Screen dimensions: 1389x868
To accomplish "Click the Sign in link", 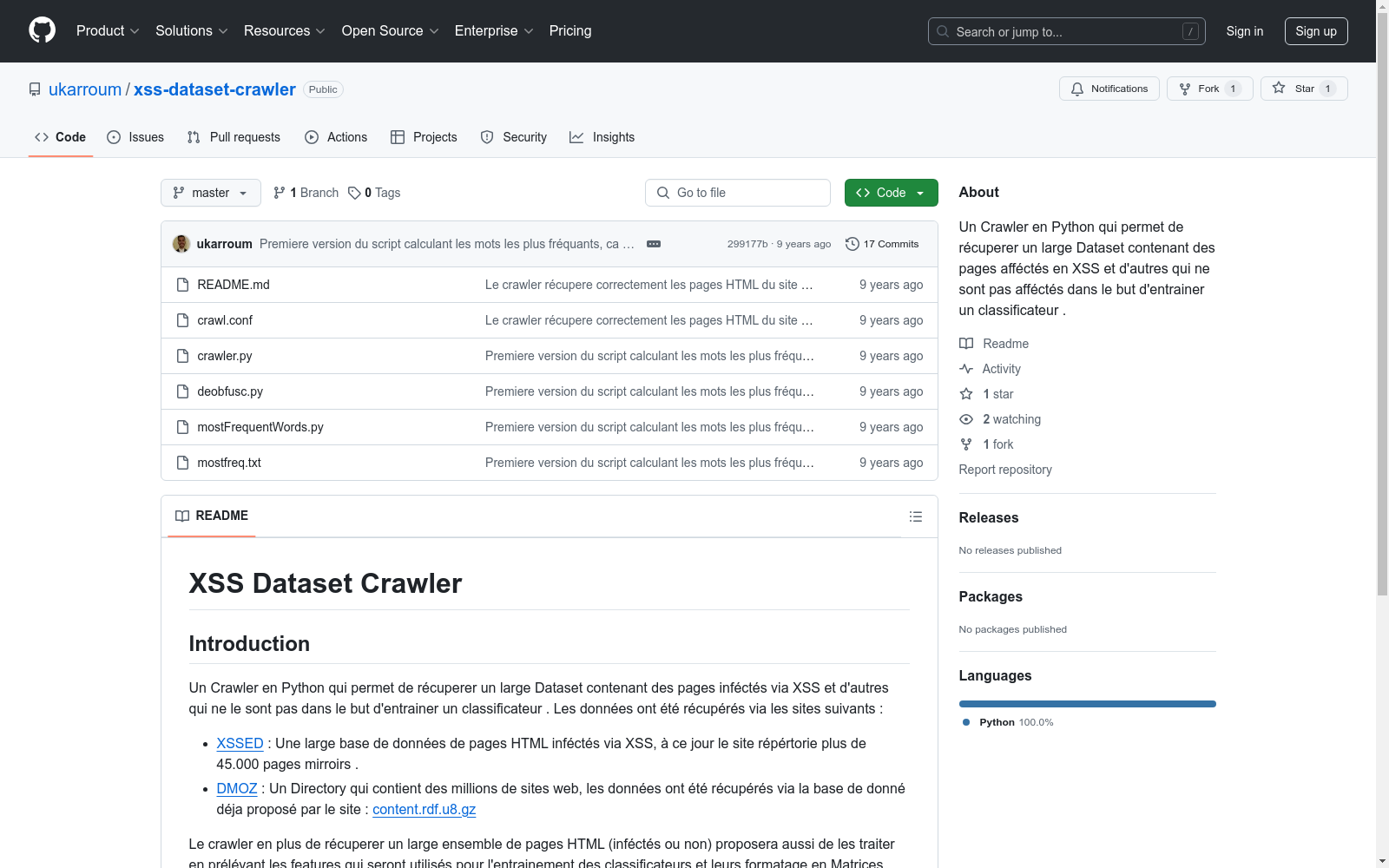I will [1245, 31].
